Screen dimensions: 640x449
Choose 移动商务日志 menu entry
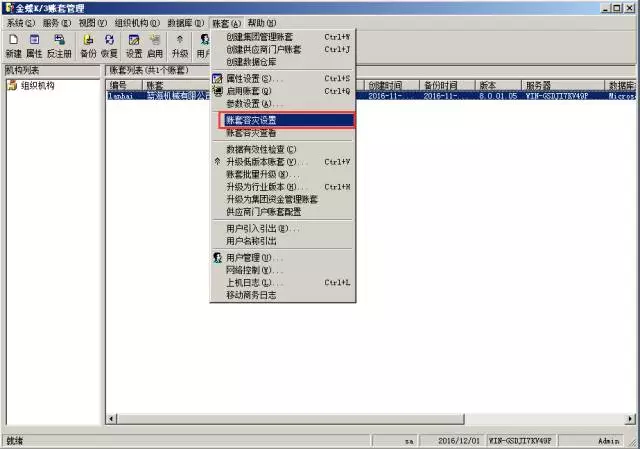pos(282,295)
